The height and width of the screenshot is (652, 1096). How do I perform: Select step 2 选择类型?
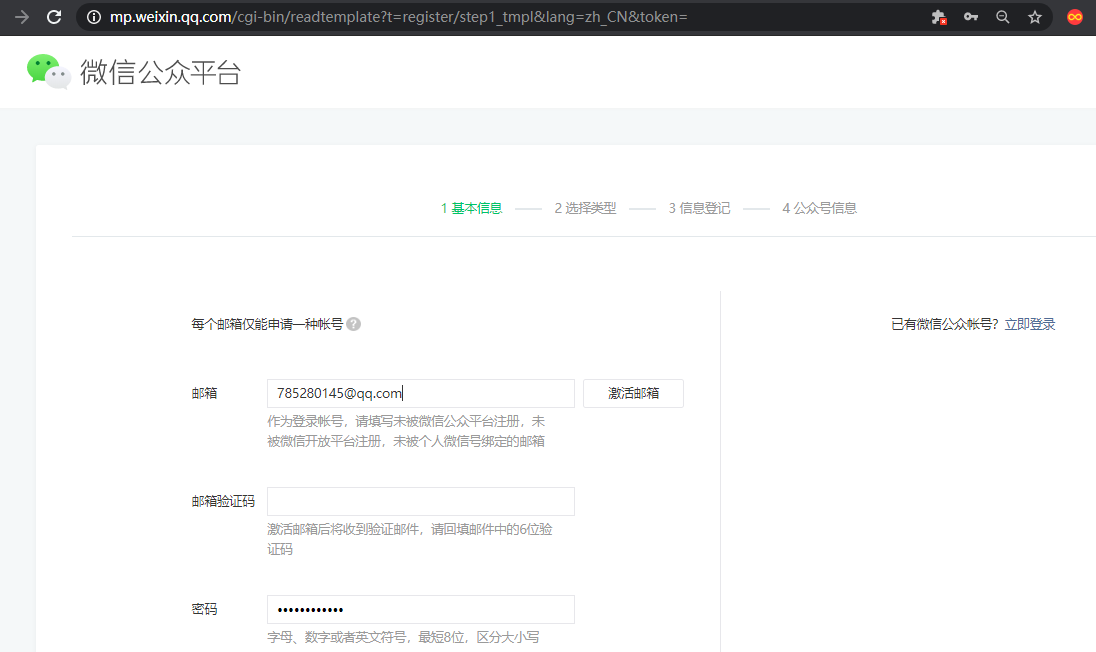click(x=585, y=208)
